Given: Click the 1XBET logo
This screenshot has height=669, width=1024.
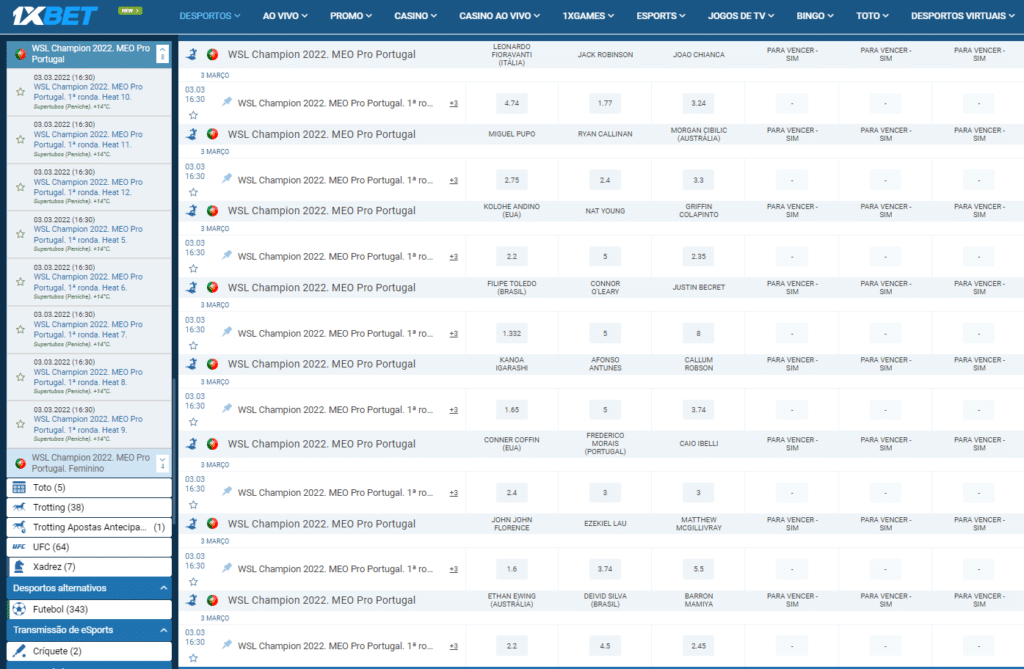Looking at the screenshot, I should pos(55,15).
